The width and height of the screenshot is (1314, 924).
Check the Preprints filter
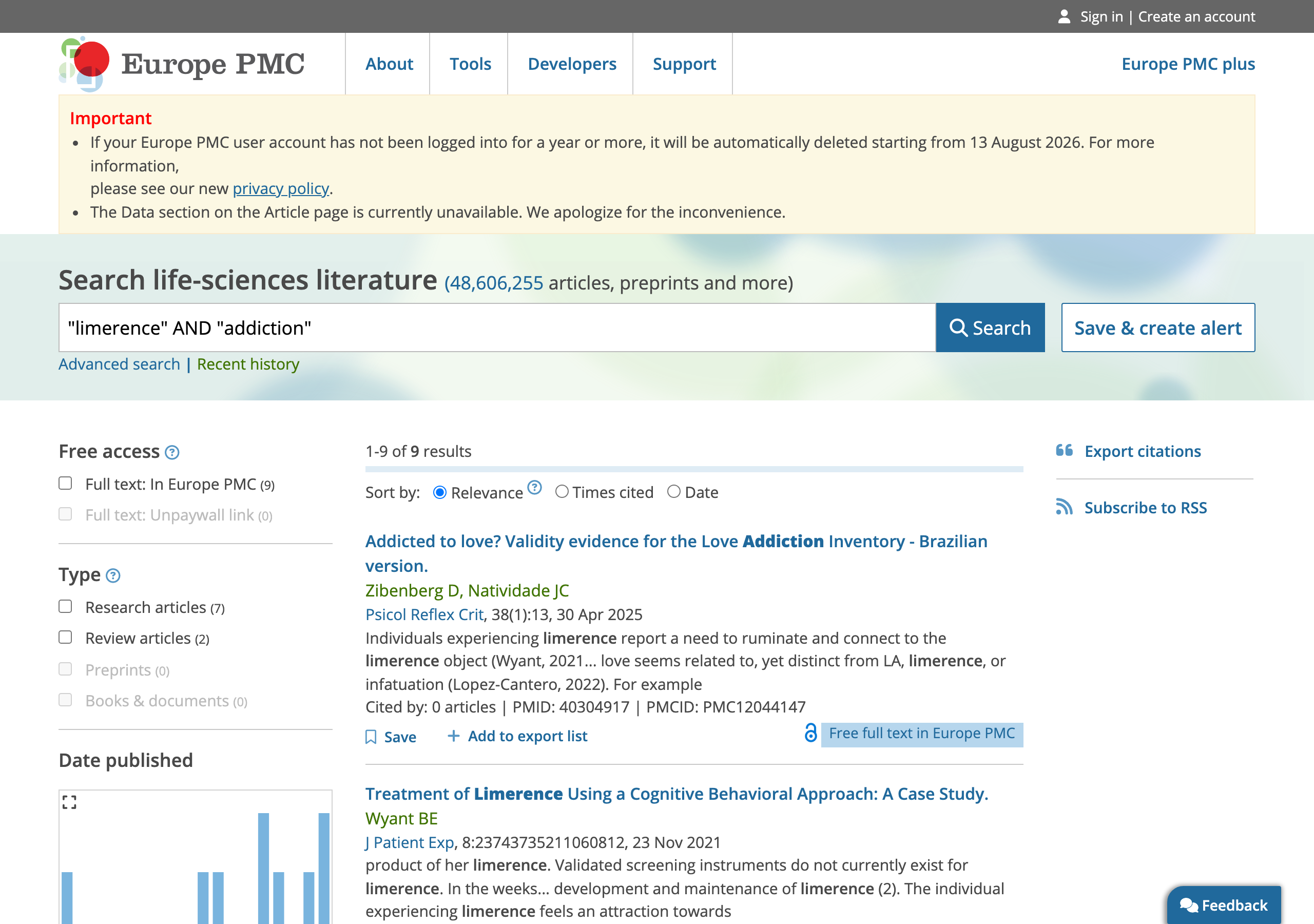click(65, 669)
